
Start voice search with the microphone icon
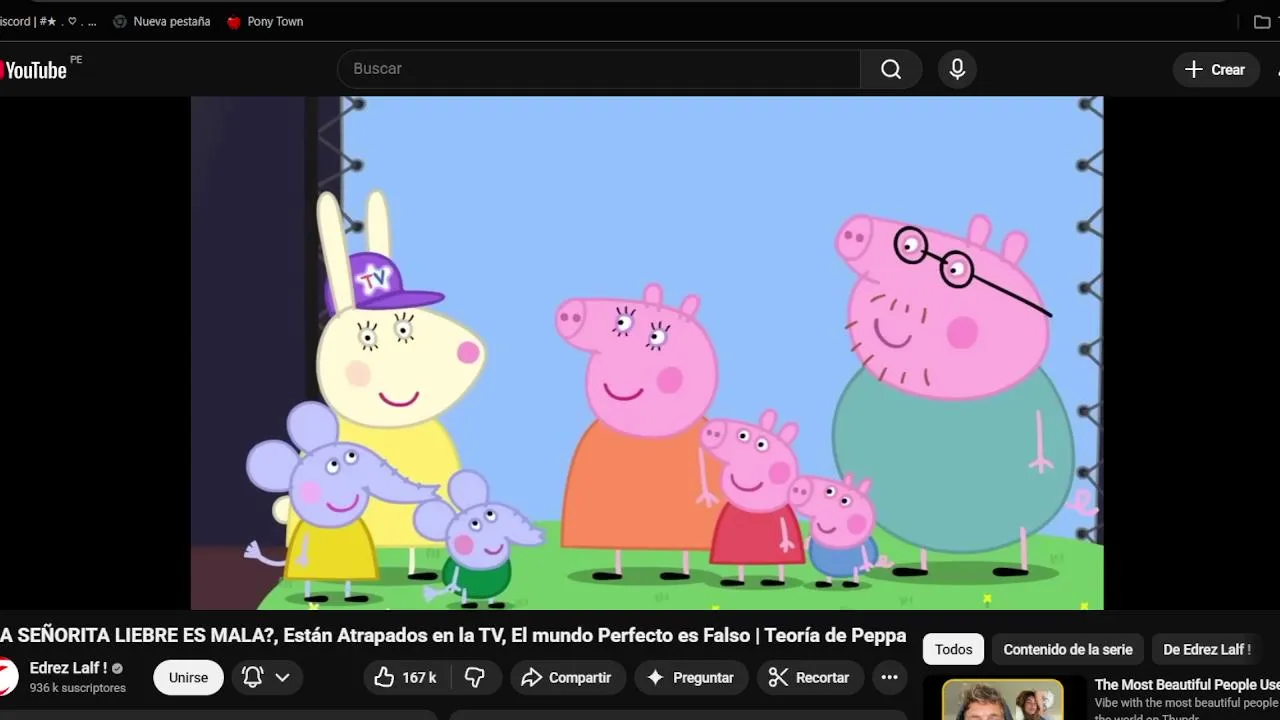[957, 69]
